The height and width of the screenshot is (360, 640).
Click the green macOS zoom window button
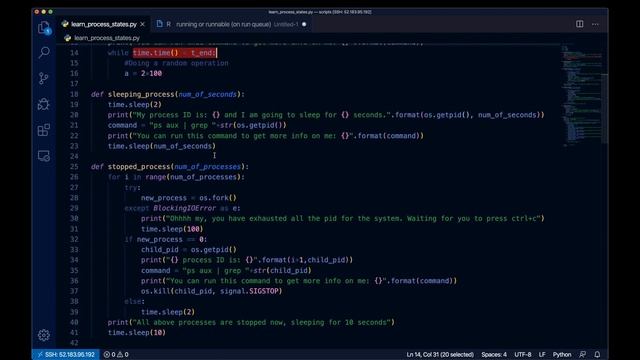(x=51, y=12)
